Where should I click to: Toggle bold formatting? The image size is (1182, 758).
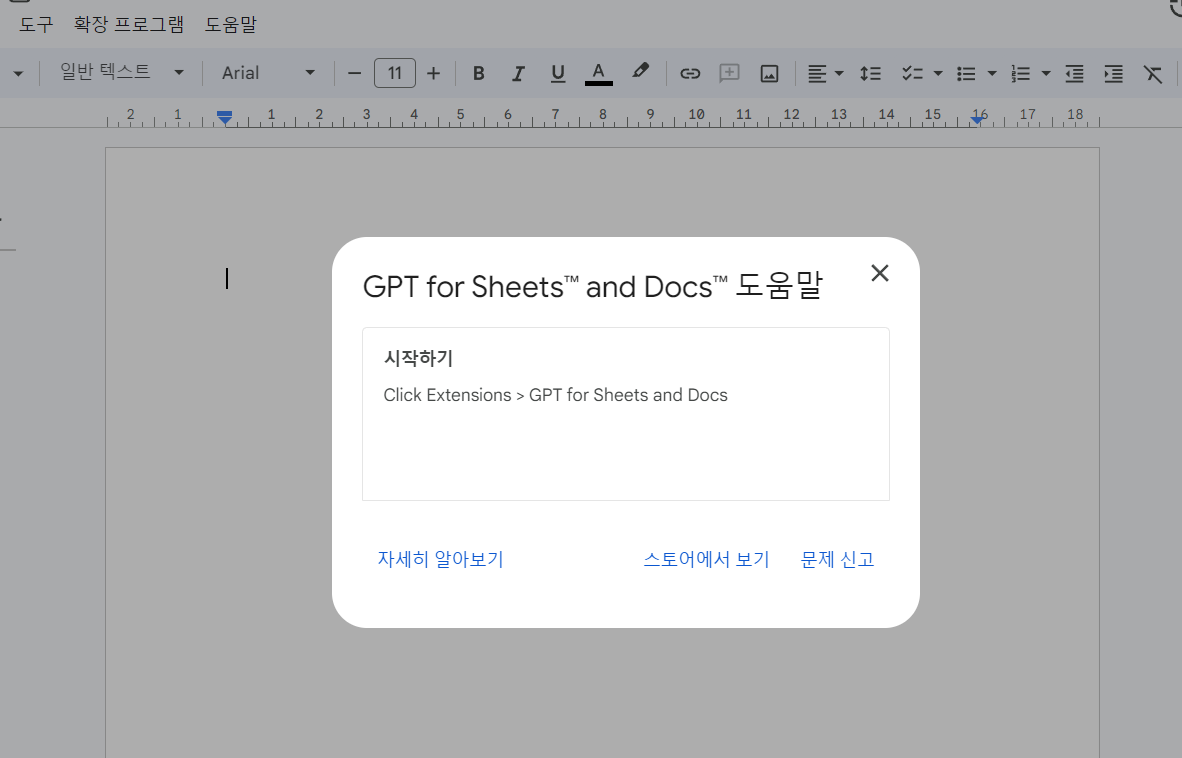pos(478,73)
